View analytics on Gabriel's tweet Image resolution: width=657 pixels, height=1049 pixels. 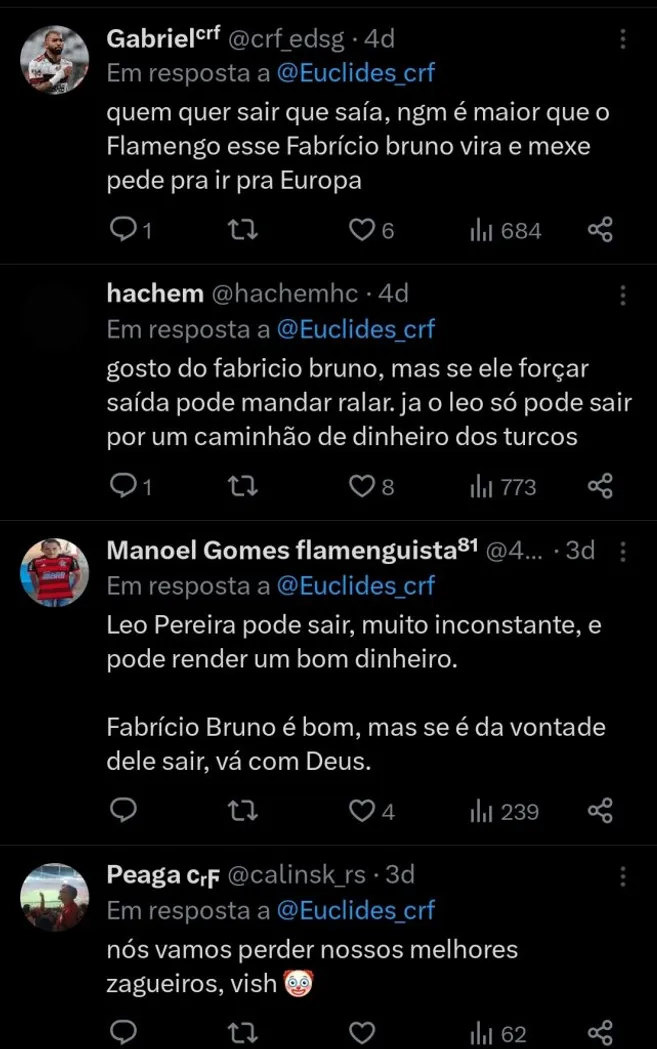487,230
